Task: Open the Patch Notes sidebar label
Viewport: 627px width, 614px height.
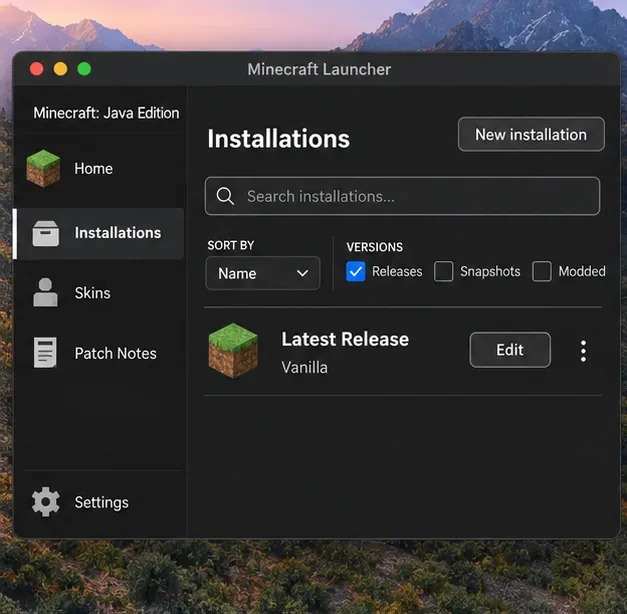Action: click(116, 354)
